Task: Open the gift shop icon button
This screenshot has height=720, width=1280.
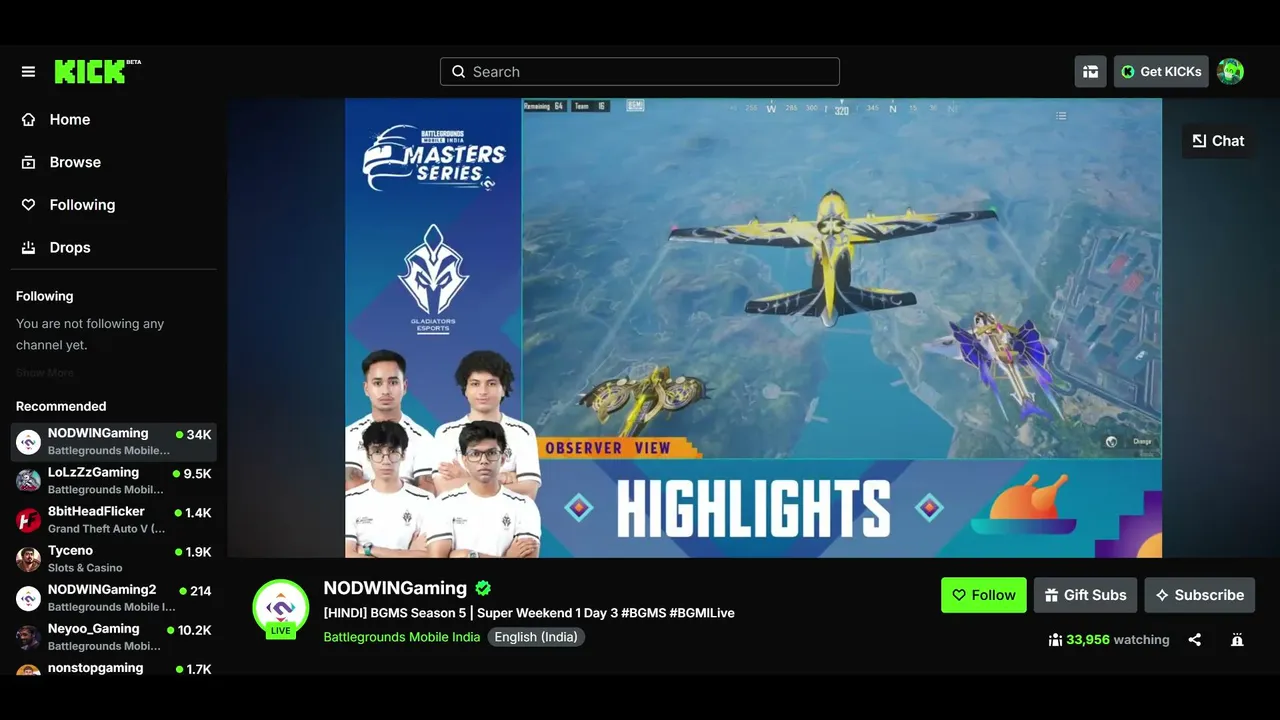Action: point(1091,72)
